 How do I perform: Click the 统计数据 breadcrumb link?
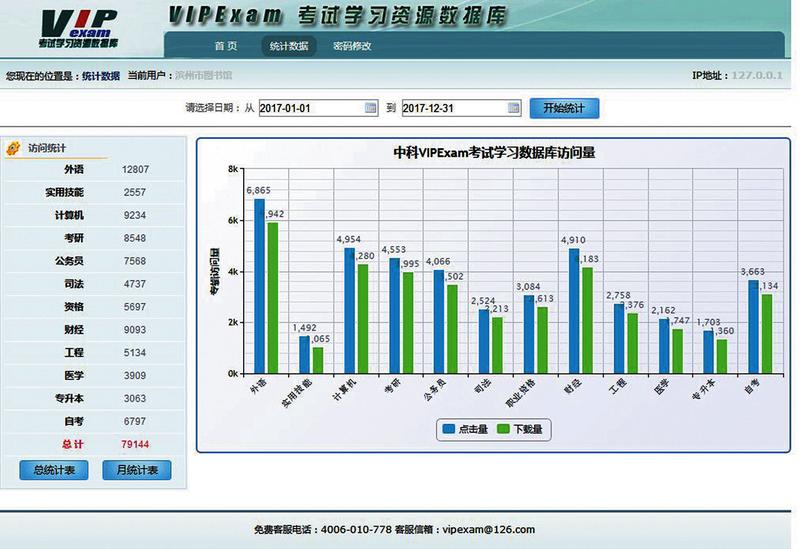[101, 76]
